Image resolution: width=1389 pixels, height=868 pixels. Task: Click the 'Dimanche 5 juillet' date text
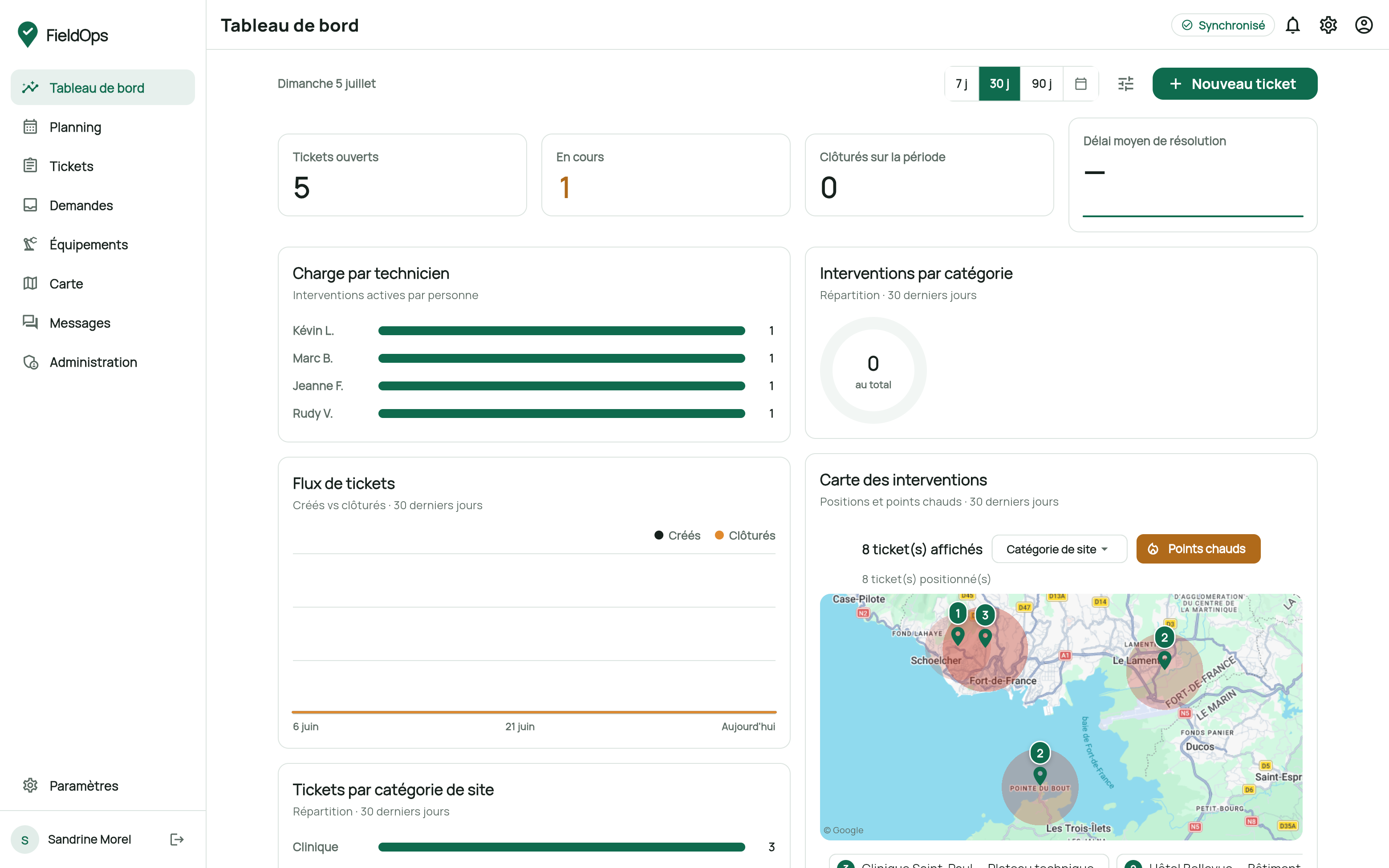[327, 84]
